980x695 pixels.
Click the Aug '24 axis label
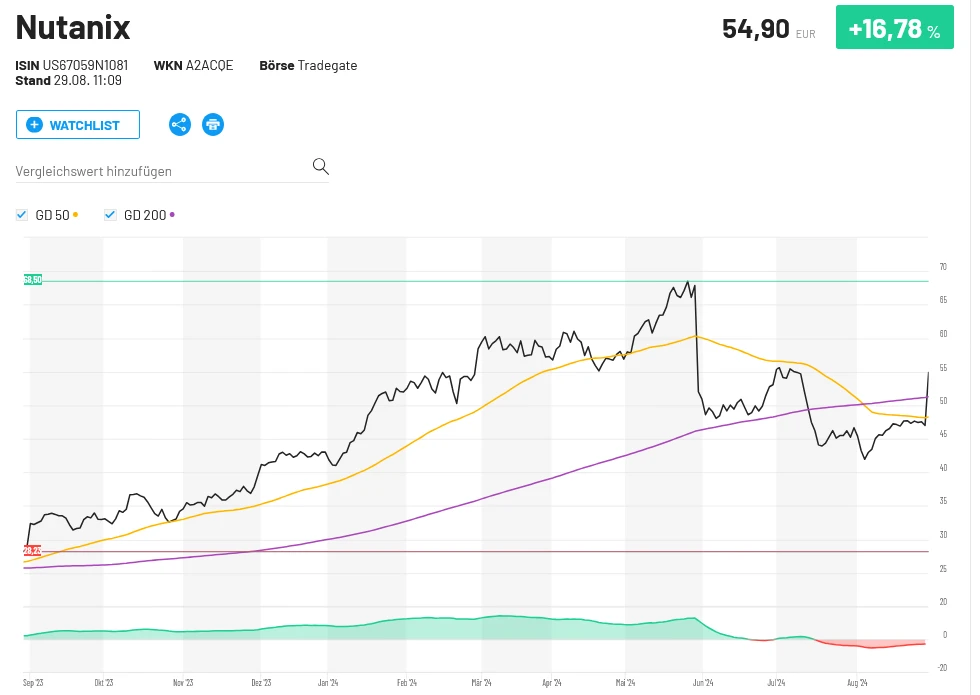pos(856,683)
